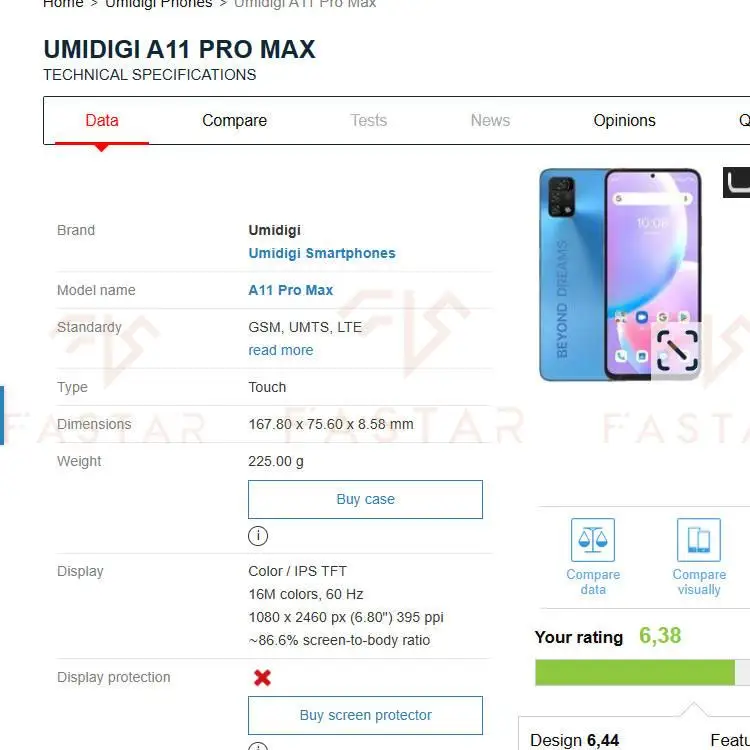
Task: Click the info icon below Buy case
Action: (258, 535)
